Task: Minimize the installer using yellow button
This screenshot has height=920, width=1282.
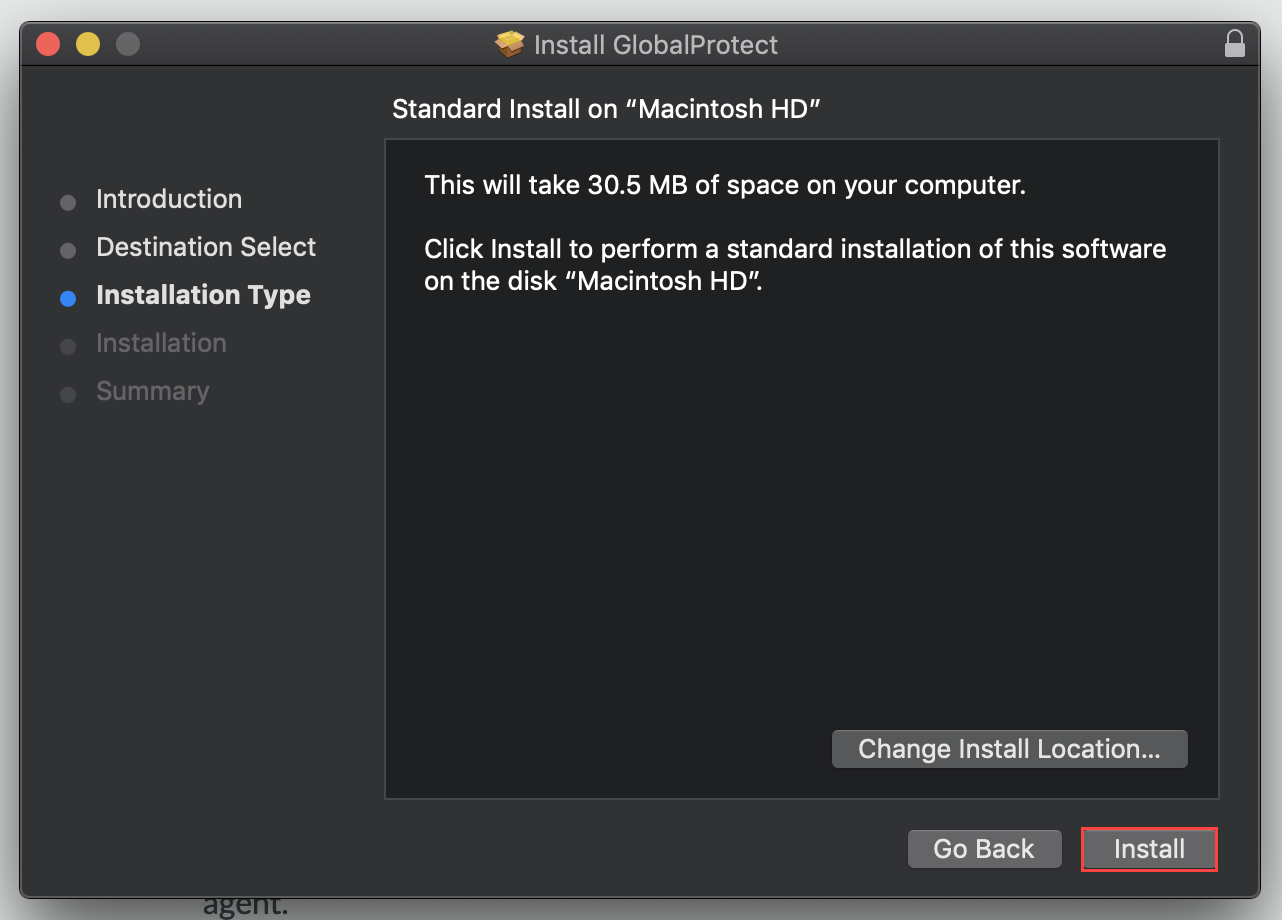Action: [x=88, y=44]
